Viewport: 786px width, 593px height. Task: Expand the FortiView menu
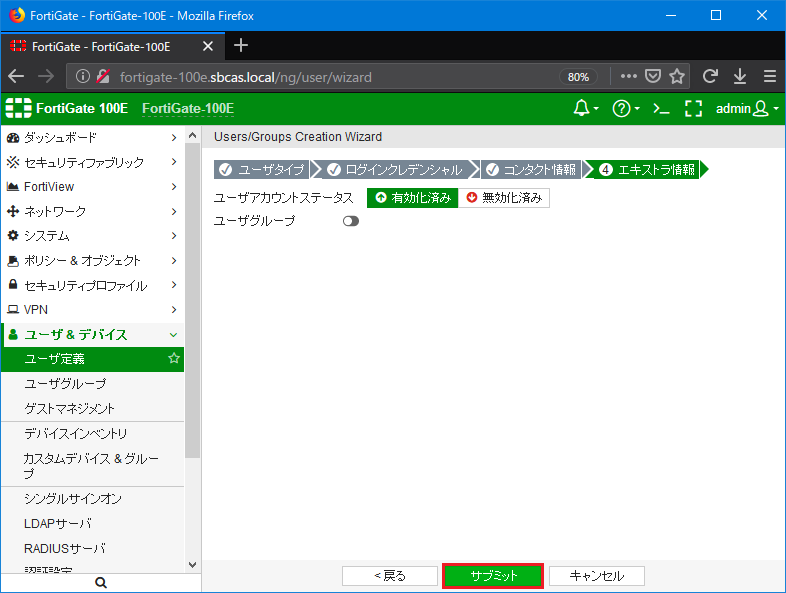[x=92, y=186]
